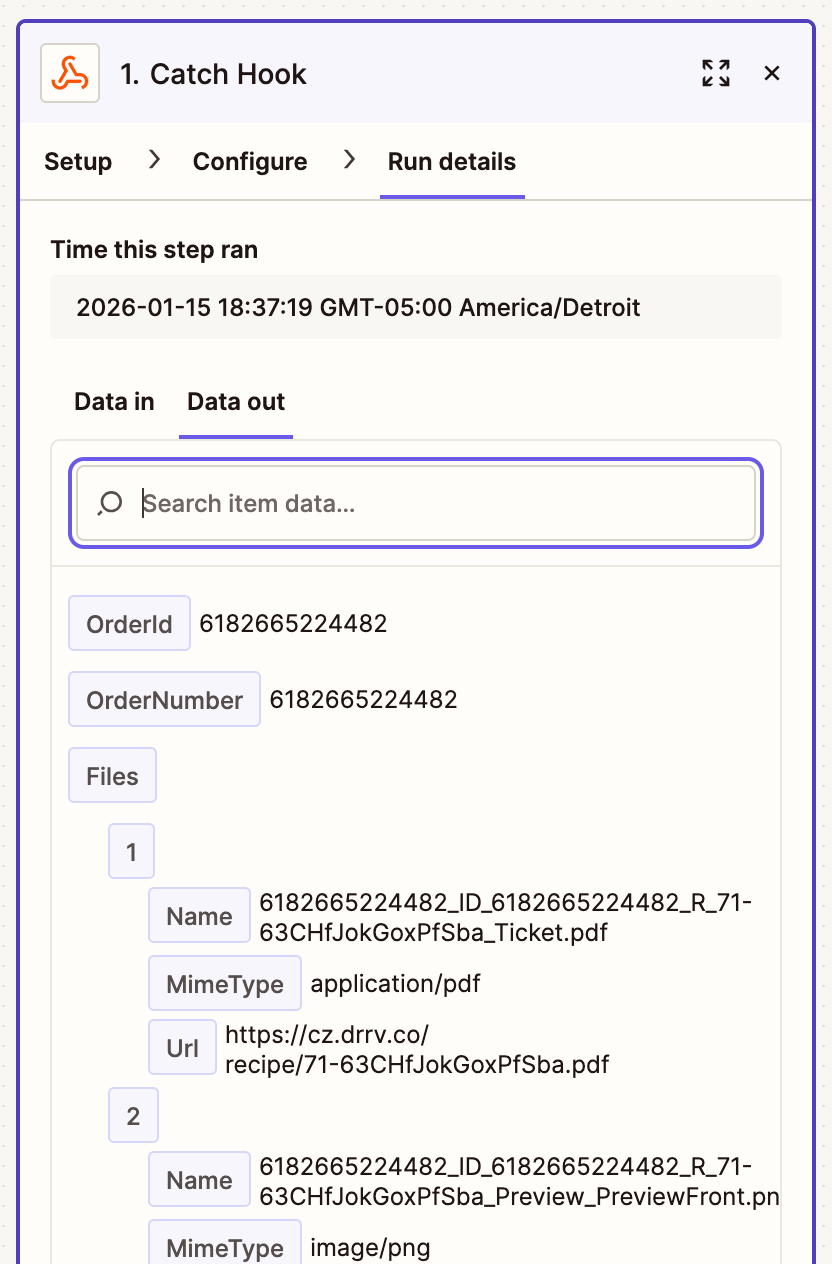This screenshot has width=832, height=1264.
Task: Open the cz.drrv.co recipe PDF URL
Action: click(417, 1049)
